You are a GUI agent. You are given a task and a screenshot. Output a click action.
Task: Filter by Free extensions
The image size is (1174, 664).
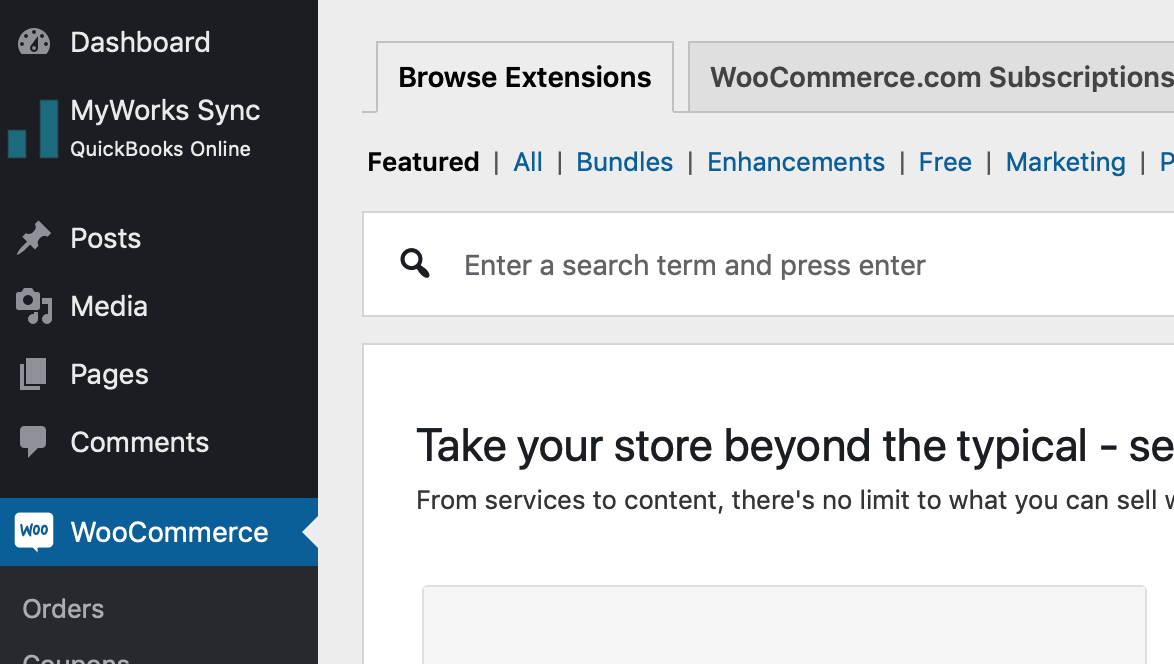(x=945, y=162)
